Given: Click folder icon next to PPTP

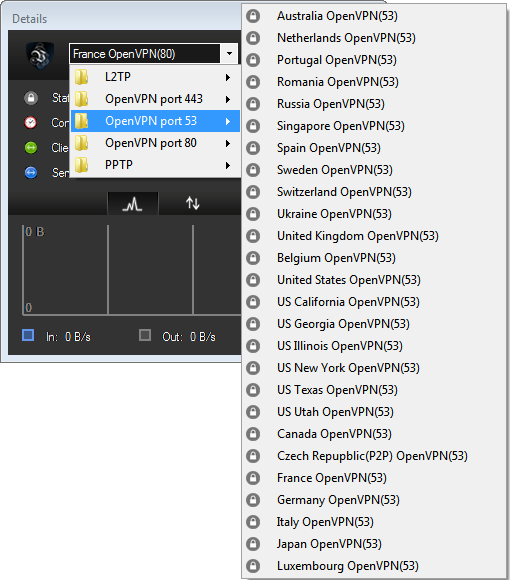Looking at the screenshot, I should click(81, 165).
